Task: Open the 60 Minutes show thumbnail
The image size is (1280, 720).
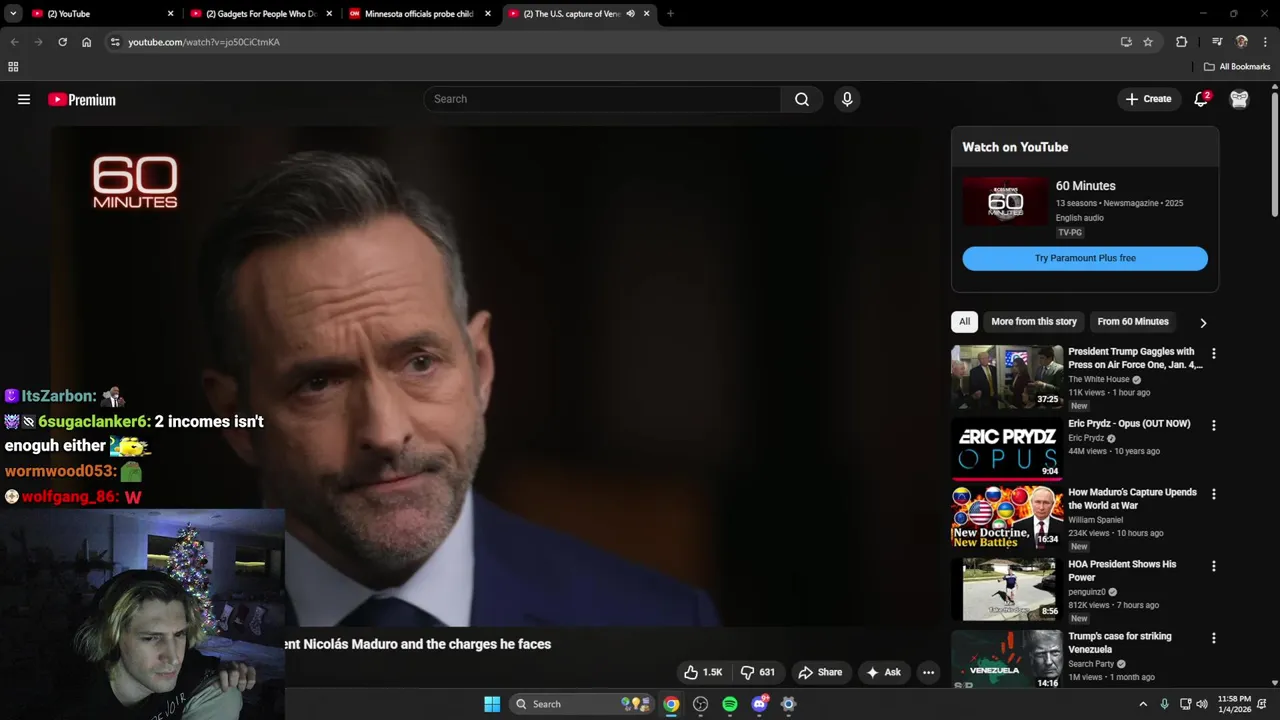Action: [x=1005, y=202]
